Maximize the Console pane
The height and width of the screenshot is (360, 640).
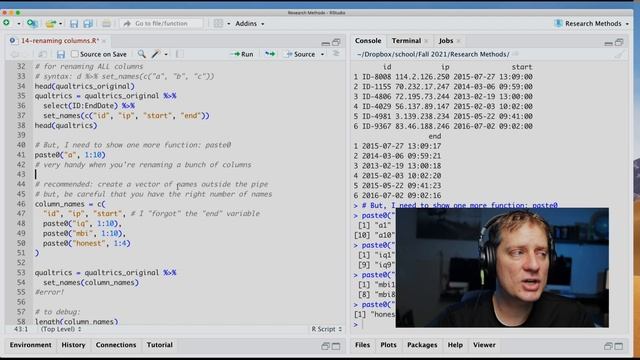(x=619, y=42)
